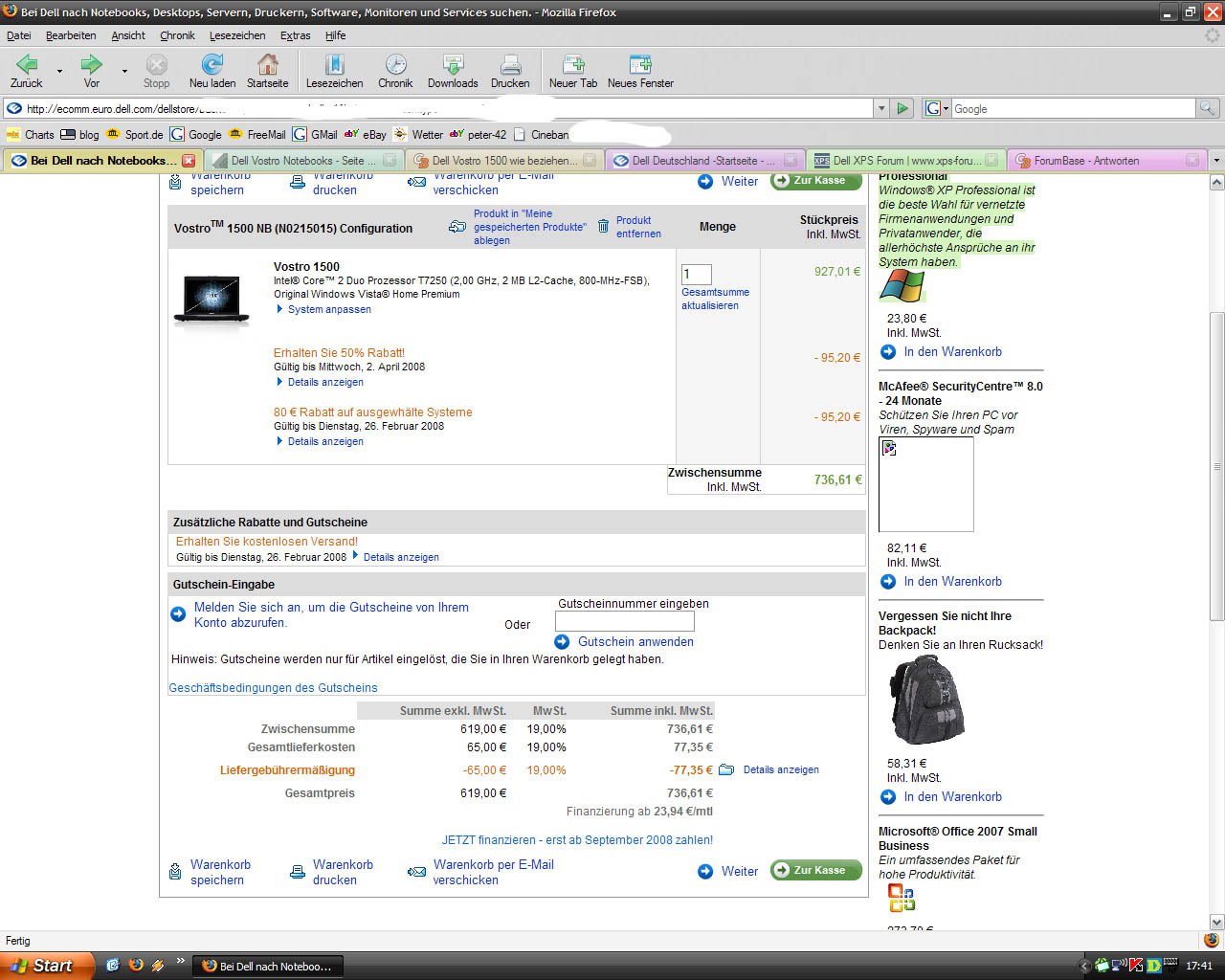The width and height of the screenshot is (1225, 980).
Task: Open the Lesezeichen menu
Action: coord(237,35)
